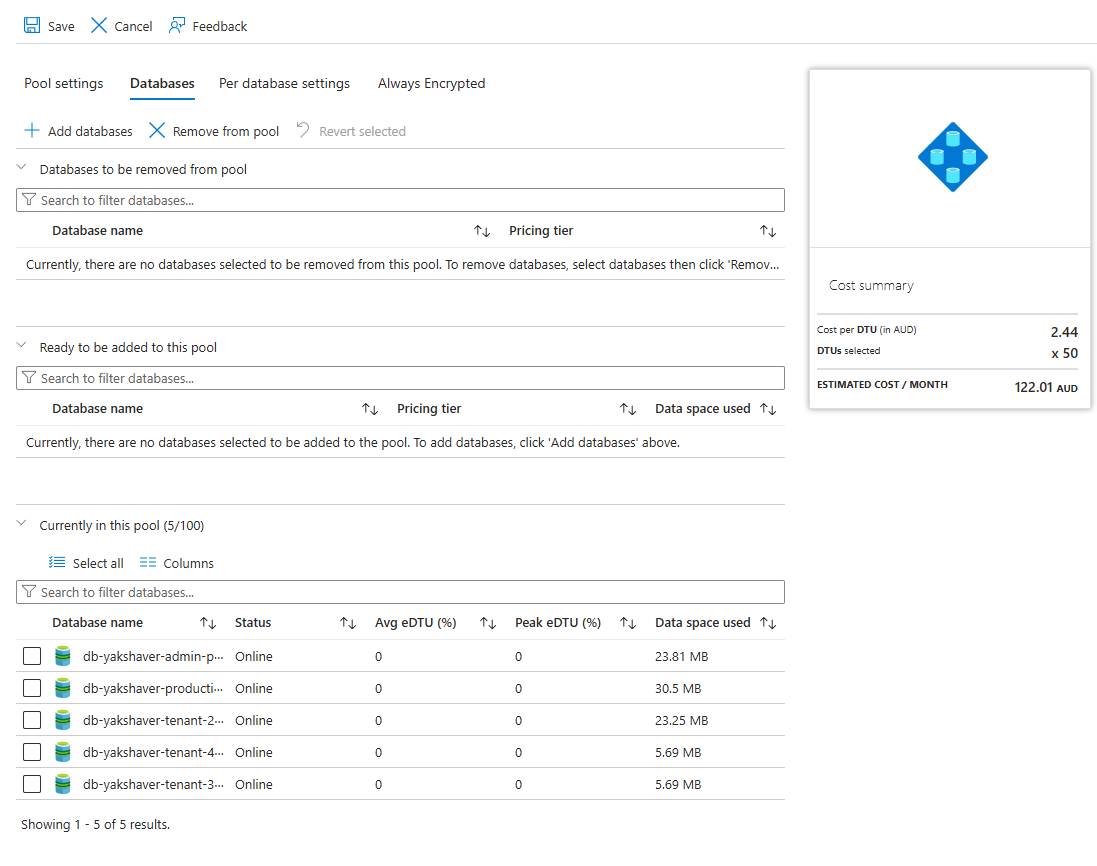1097x866 pixels.
Task: Switch to the Pool settings tab
Action: point(64,84)
